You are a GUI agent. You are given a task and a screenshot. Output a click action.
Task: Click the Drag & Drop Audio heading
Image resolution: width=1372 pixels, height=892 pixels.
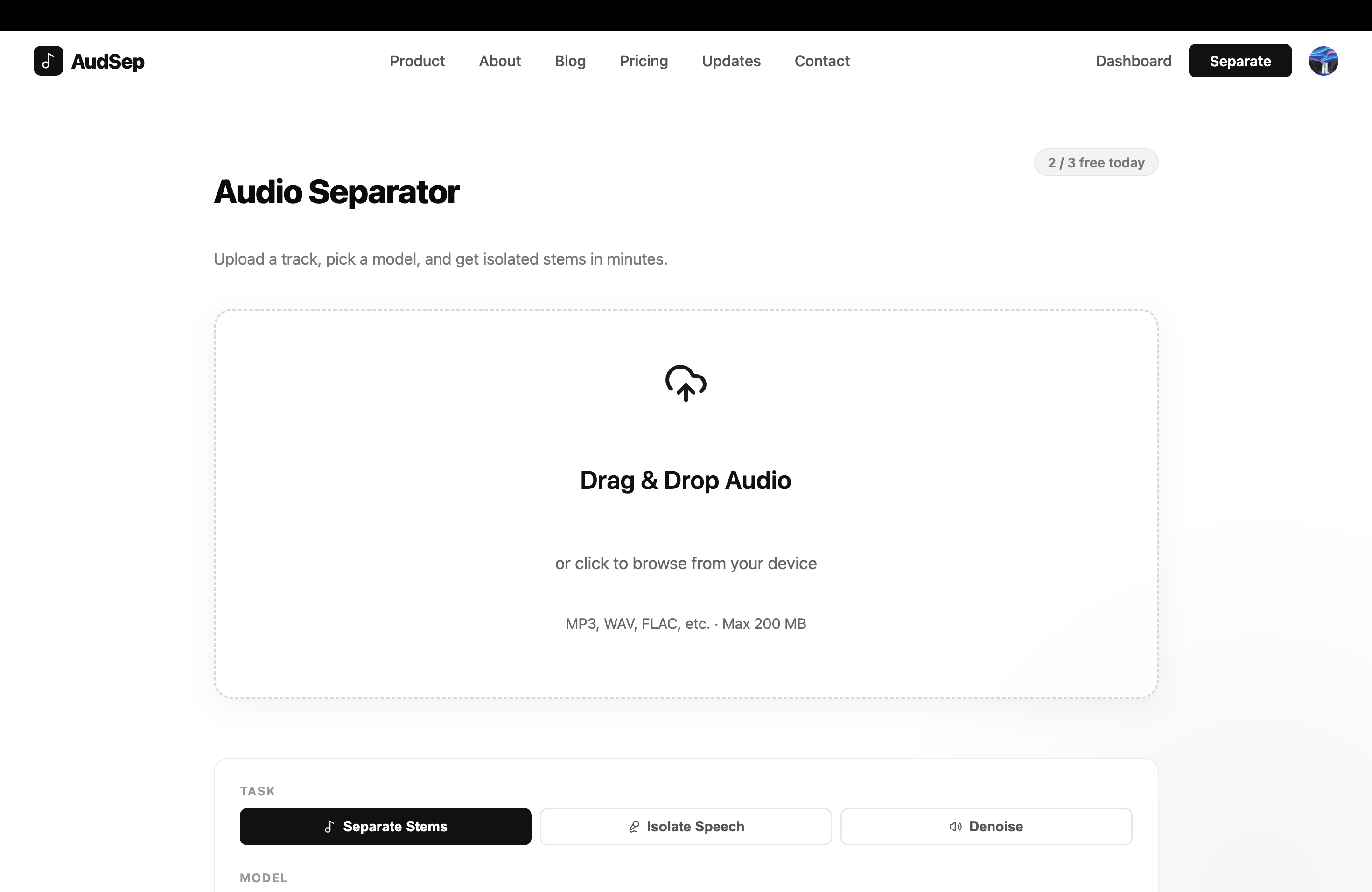pyautogui.click(x=686, y=480)
